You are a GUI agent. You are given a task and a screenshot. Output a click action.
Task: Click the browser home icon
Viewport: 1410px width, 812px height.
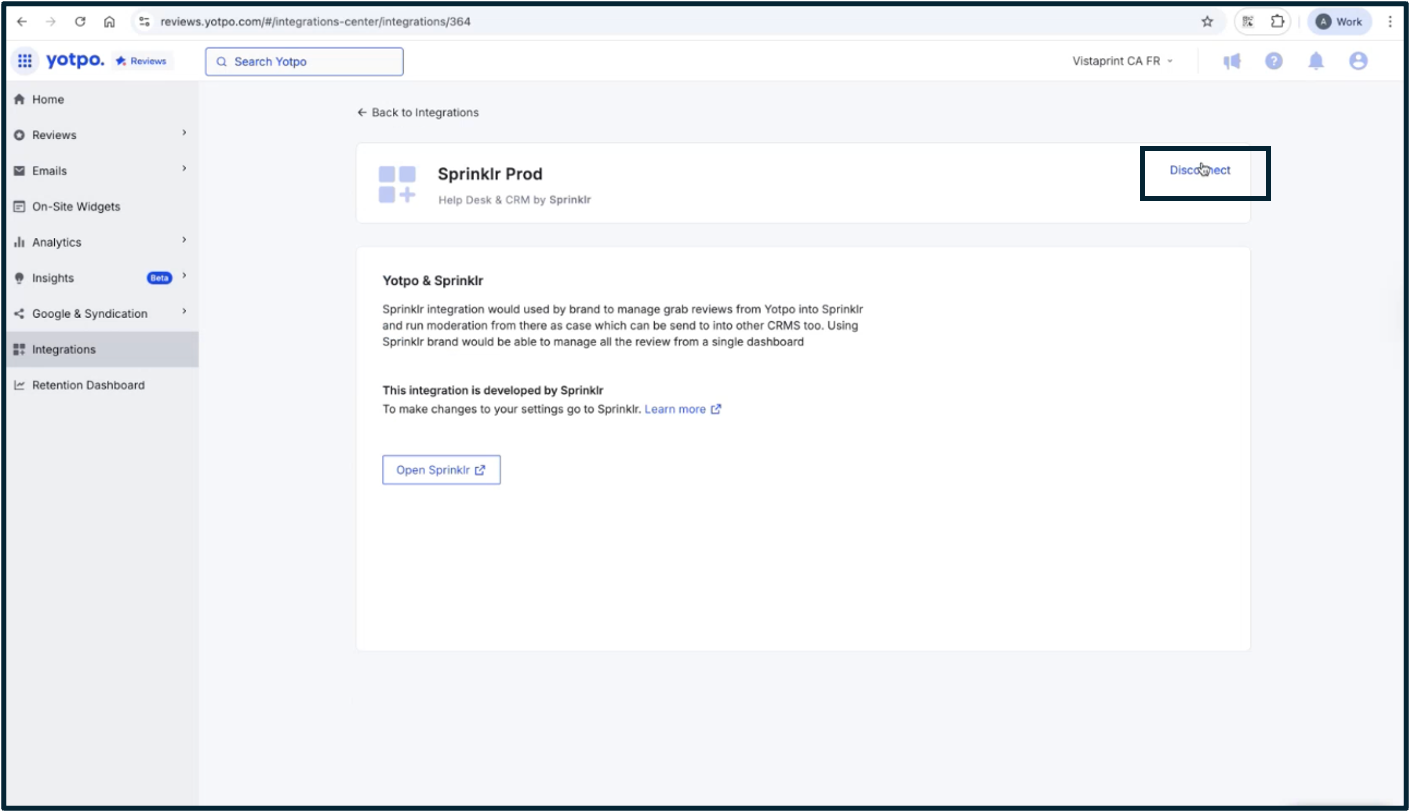(110, 21)
